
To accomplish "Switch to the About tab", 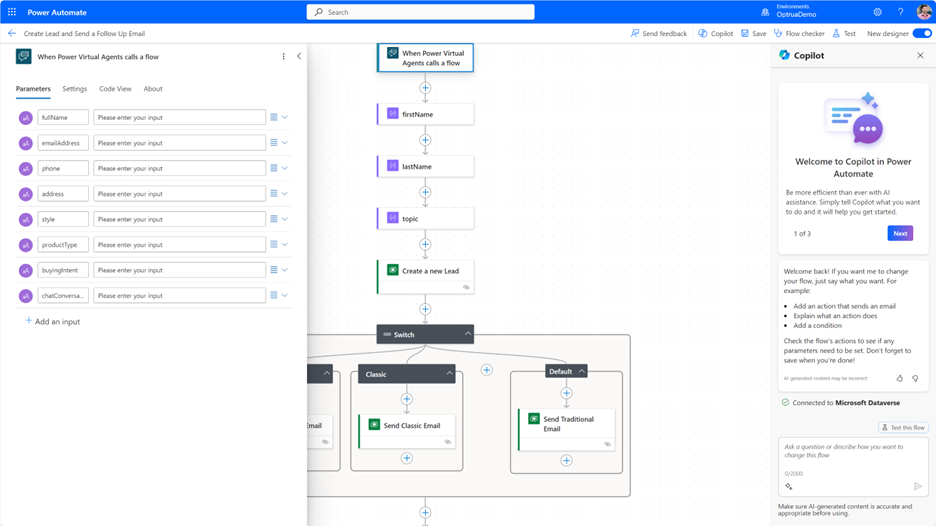I will (153, 88).
